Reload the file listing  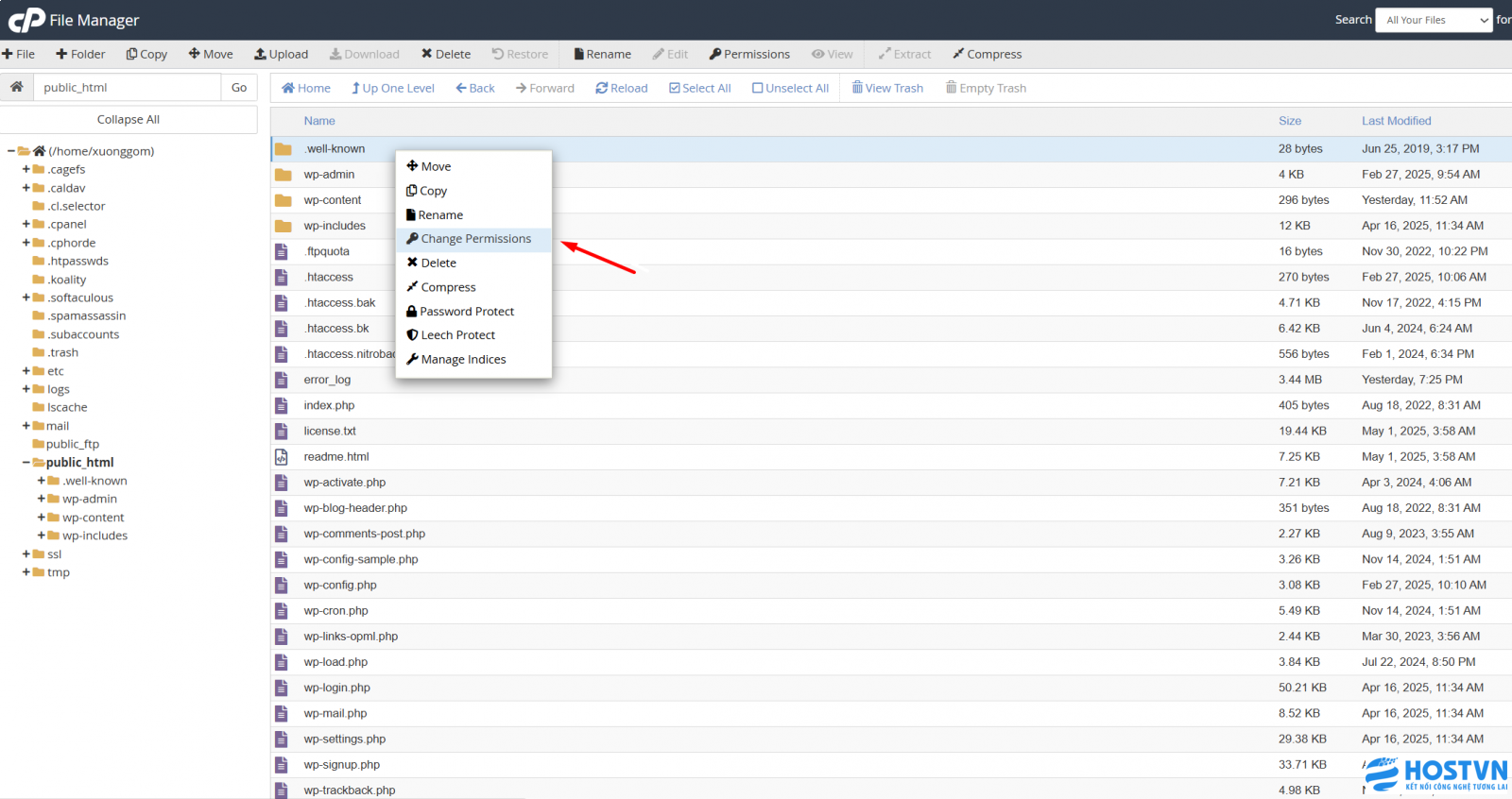(x=622, y=88)
